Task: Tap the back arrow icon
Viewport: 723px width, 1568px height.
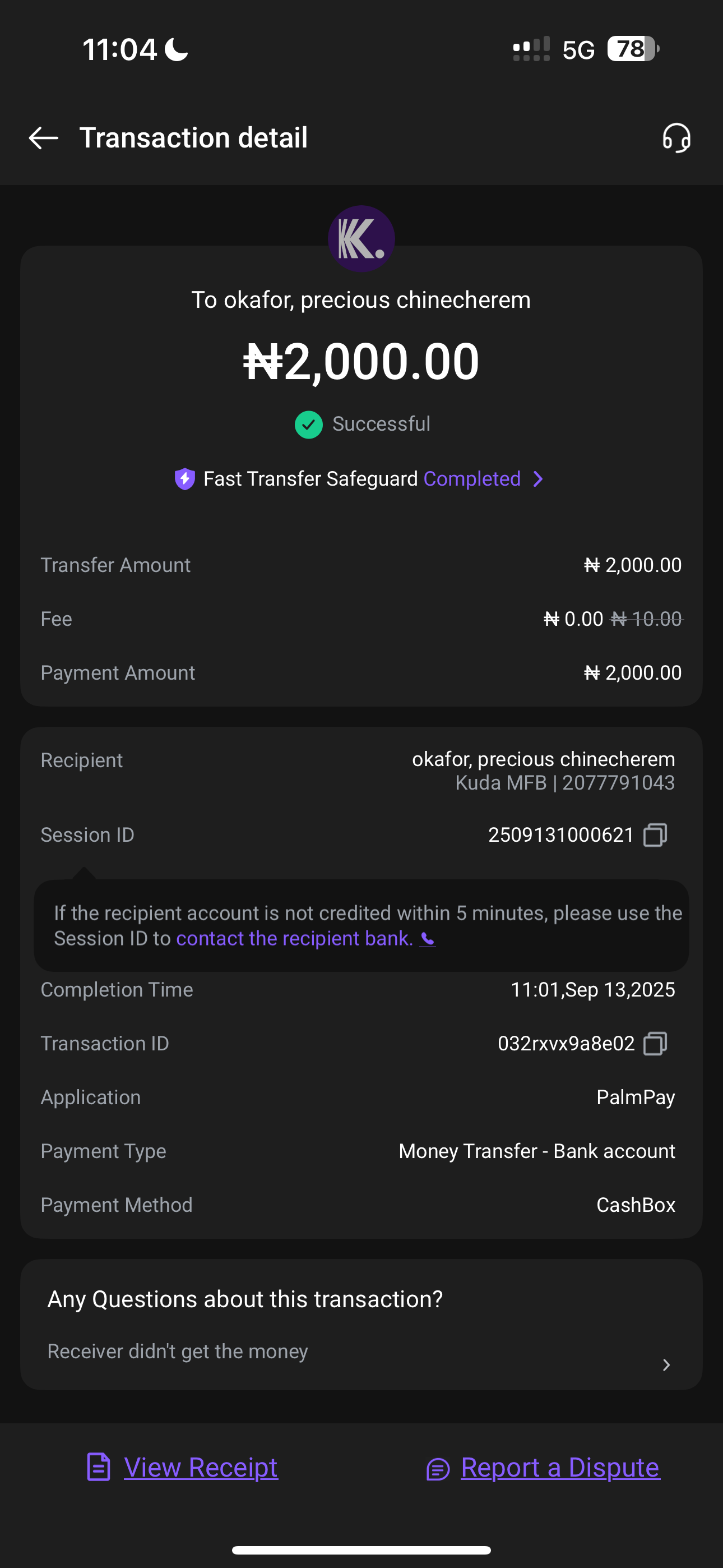Action: (43, 138)
